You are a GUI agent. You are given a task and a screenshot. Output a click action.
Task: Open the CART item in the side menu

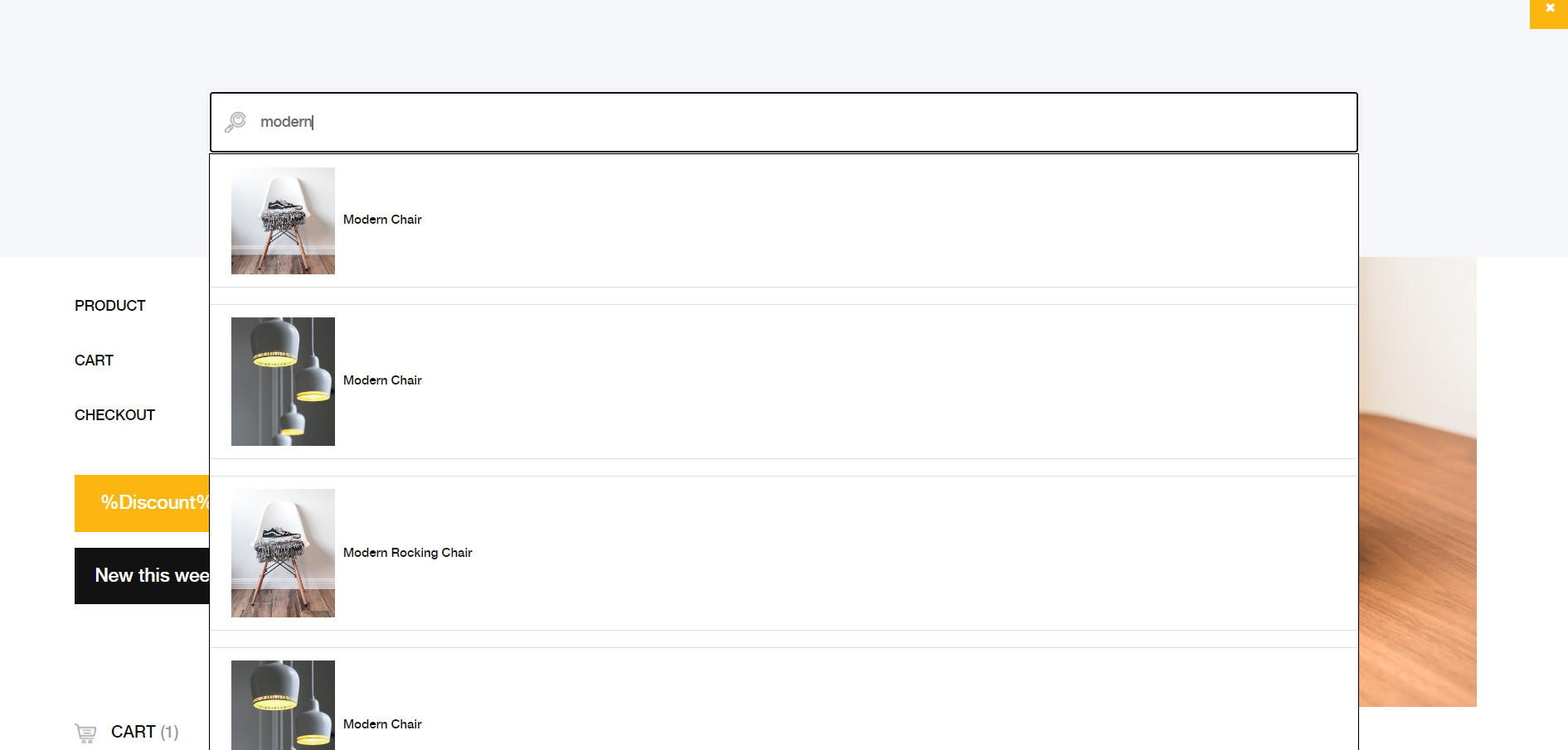[94, 360]
